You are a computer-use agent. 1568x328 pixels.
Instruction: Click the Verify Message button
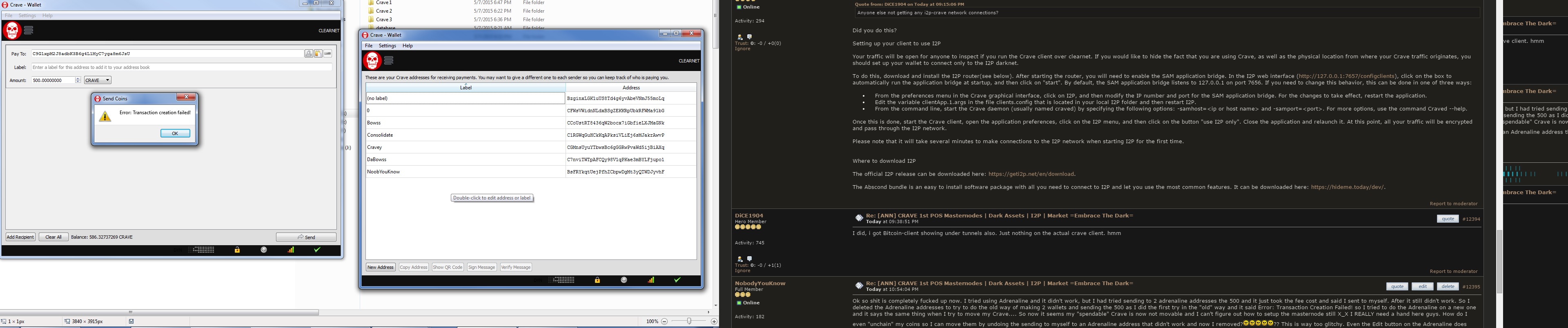516,267
